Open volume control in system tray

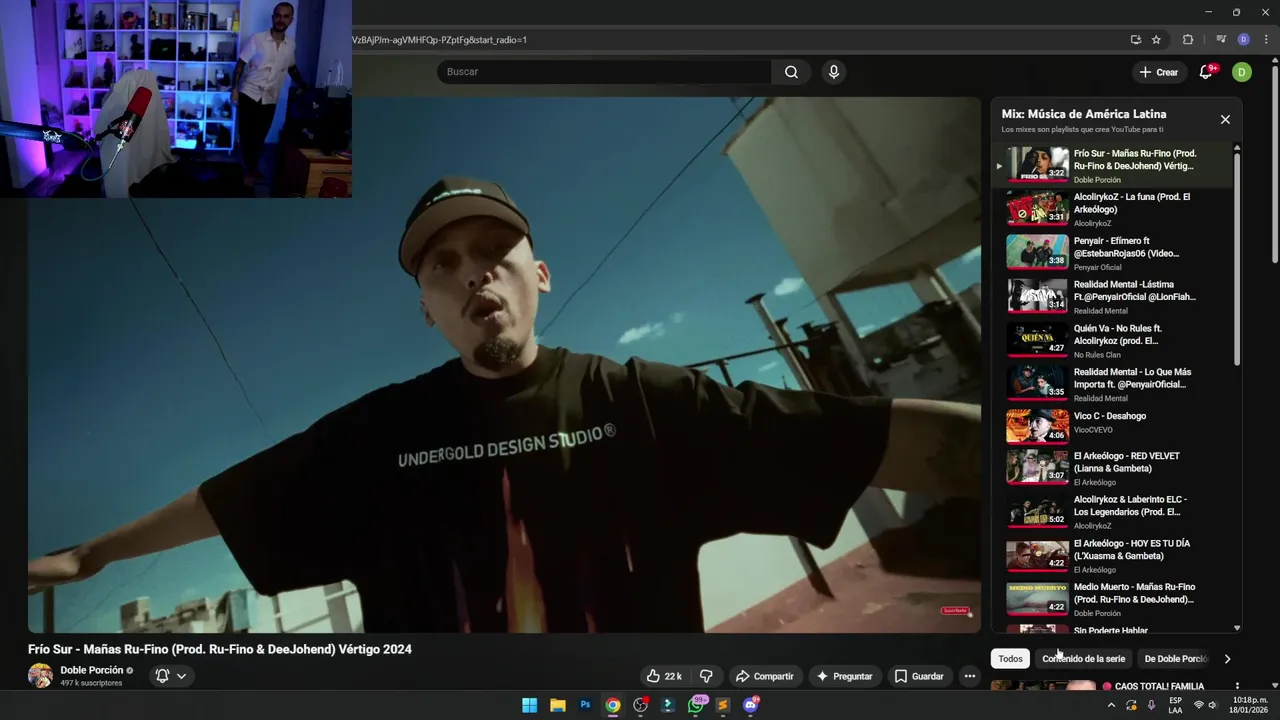1212,705
